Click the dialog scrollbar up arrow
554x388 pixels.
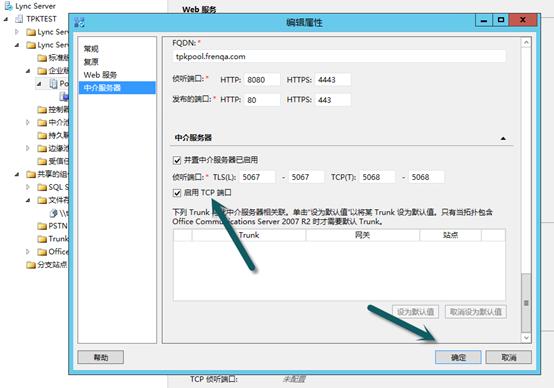[x=526, y=43]
